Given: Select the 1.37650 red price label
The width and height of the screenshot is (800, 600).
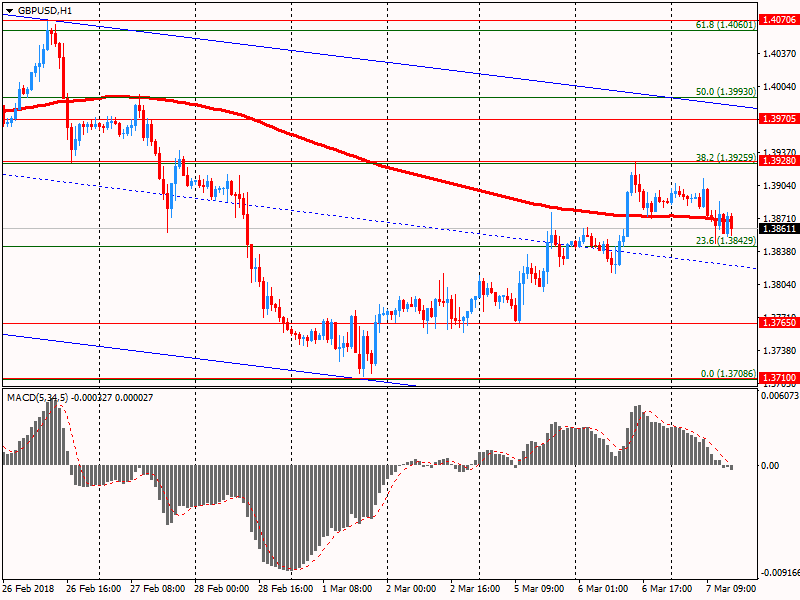Looking at the screenshot, I should coord(779,322).
